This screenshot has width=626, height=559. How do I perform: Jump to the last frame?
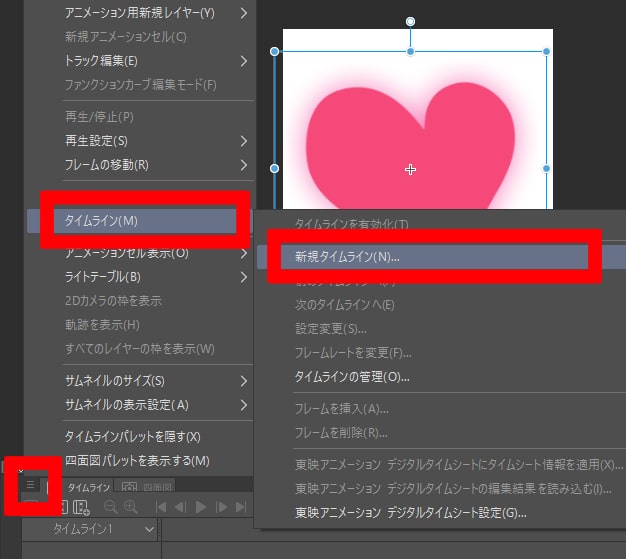pyautogui.click(x=241, y=507)
